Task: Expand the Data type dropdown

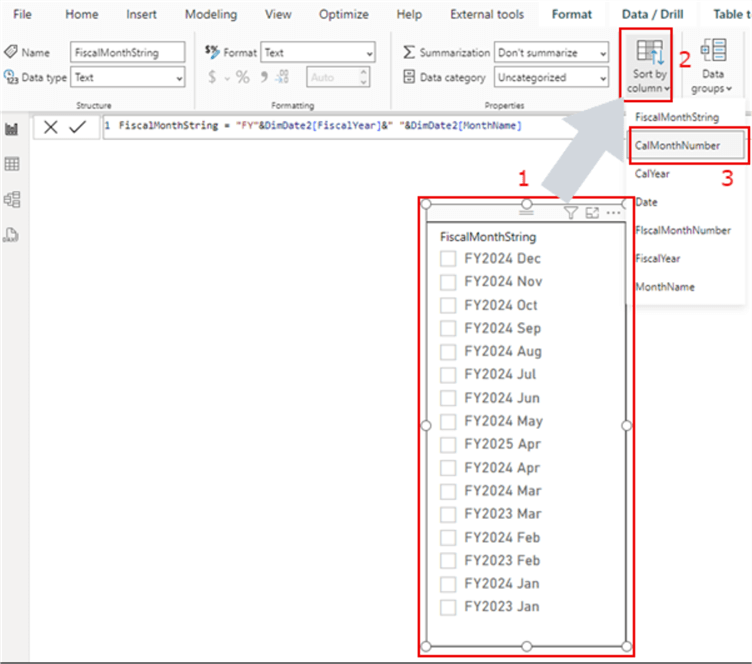Action: tap(127, 77)
